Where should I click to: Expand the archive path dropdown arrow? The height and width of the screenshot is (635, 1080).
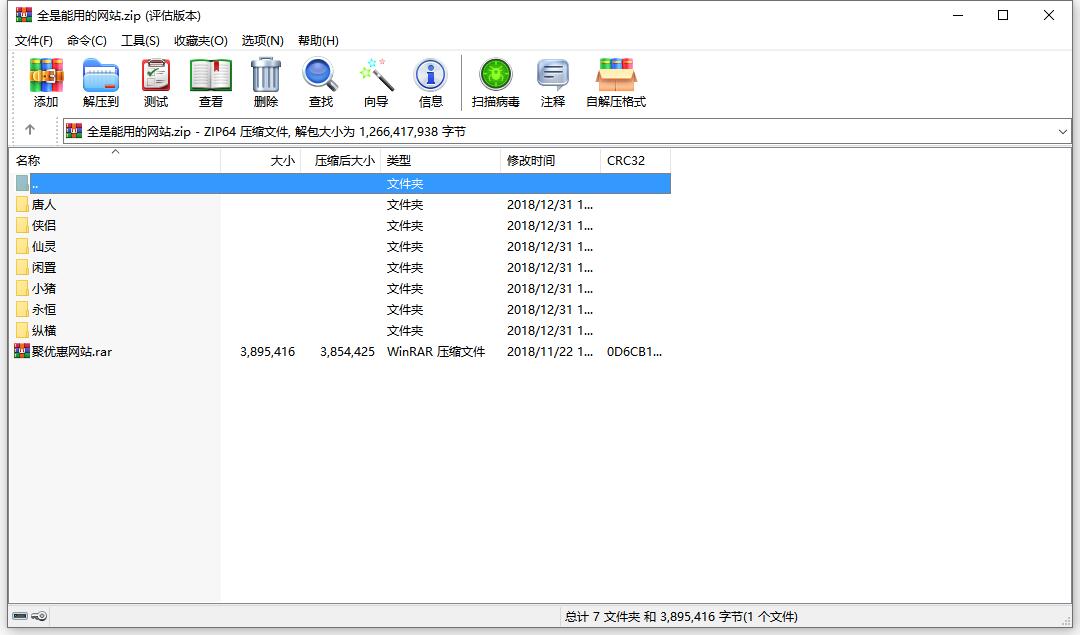point(1062,131)
